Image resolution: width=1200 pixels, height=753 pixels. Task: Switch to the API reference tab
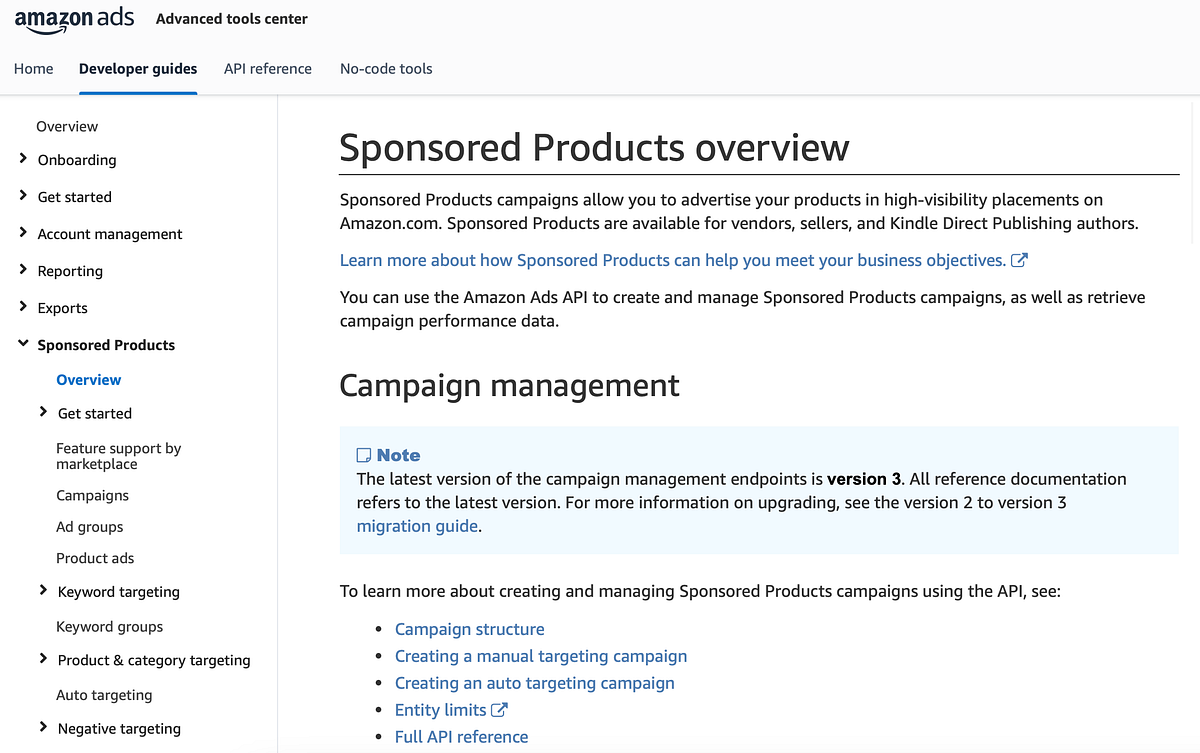click(x=268, y=68)
